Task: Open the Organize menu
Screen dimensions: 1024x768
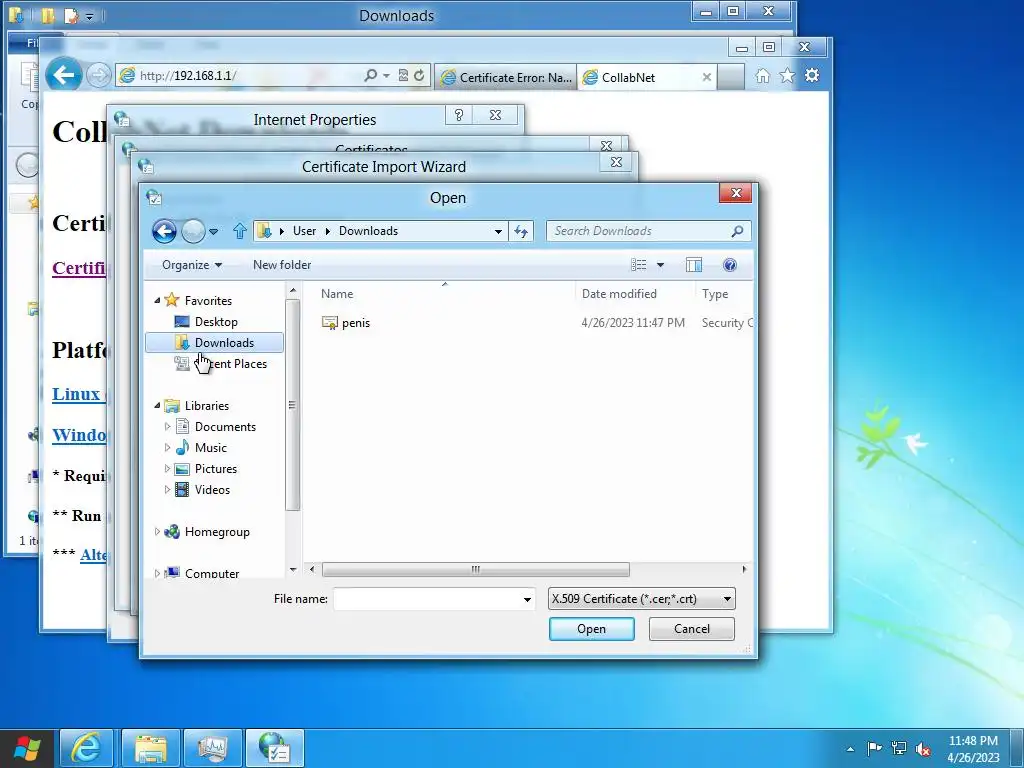Action: [x=192, y=265]
